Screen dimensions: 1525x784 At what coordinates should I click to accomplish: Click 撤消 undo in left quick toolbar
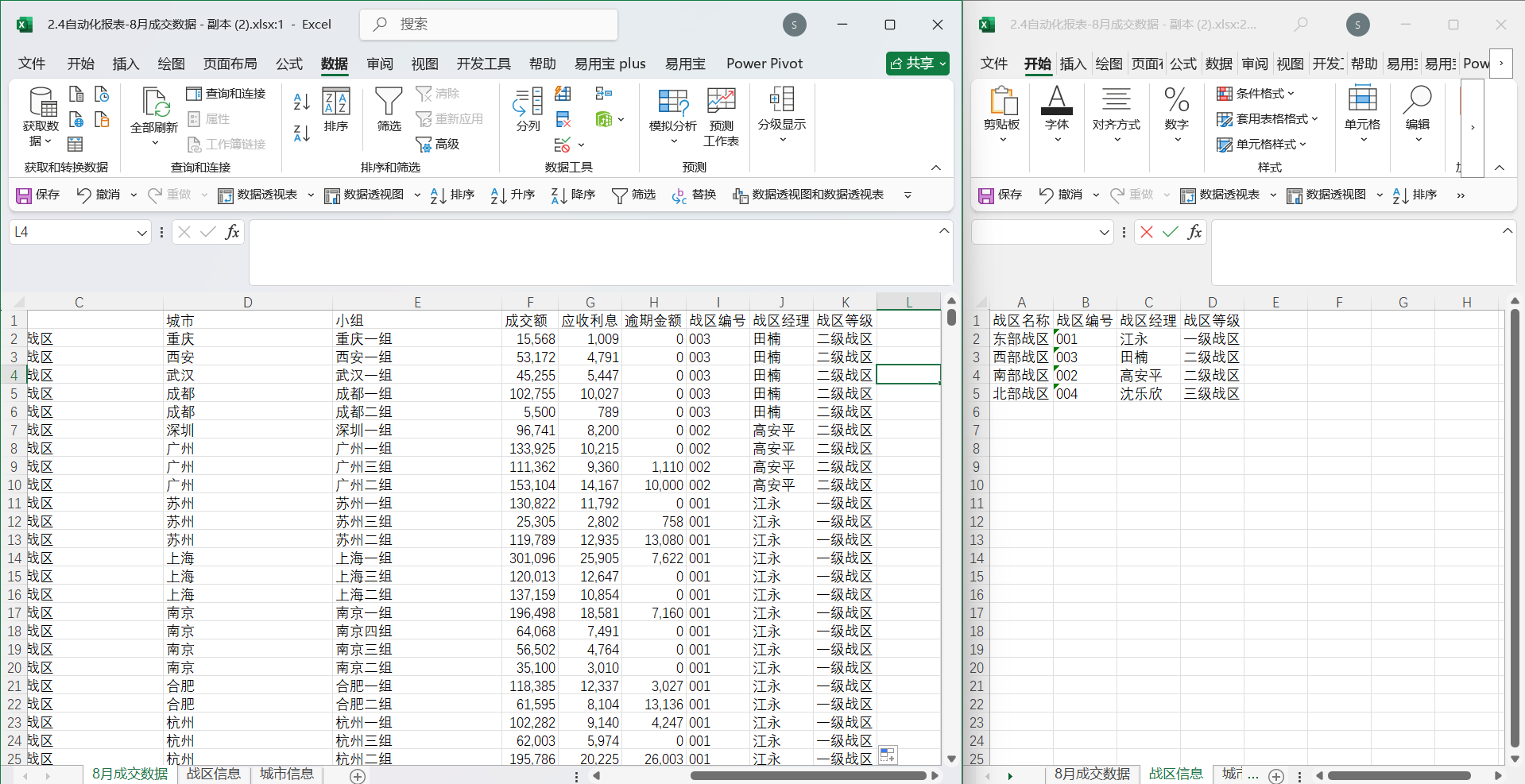pos(98,195)
